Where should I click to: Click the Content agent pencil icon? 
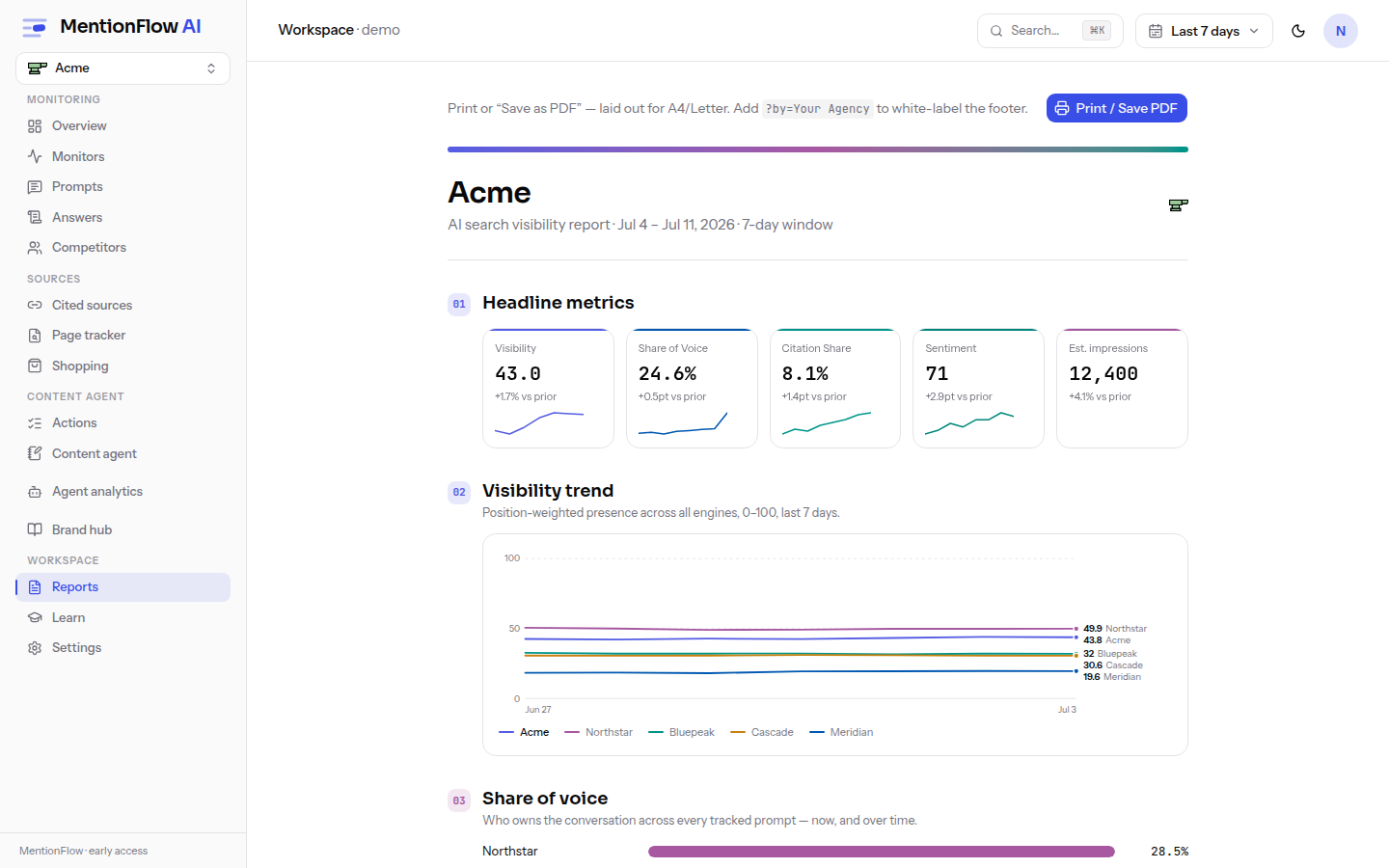pyautogui.click(x=35, y=453)
